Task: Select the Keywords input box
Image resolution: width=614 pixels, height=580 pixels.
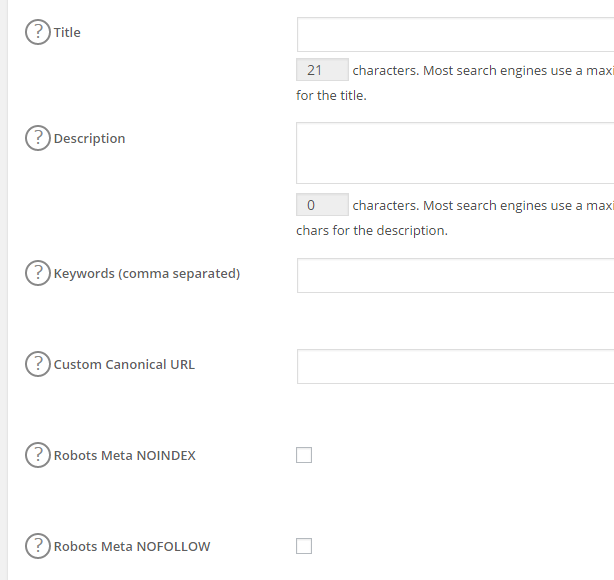Action: 455,275
